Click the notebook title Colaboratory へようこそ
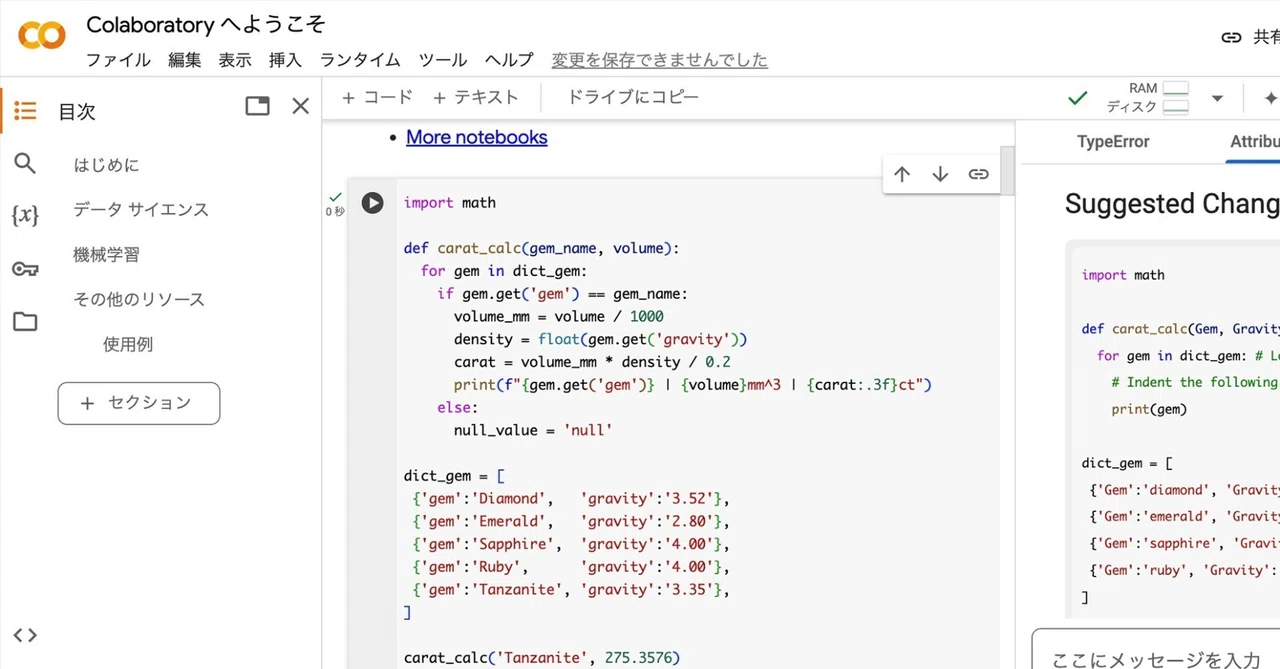The width and height of the screenshot is (1280, 669). click(x=206, y=25)
